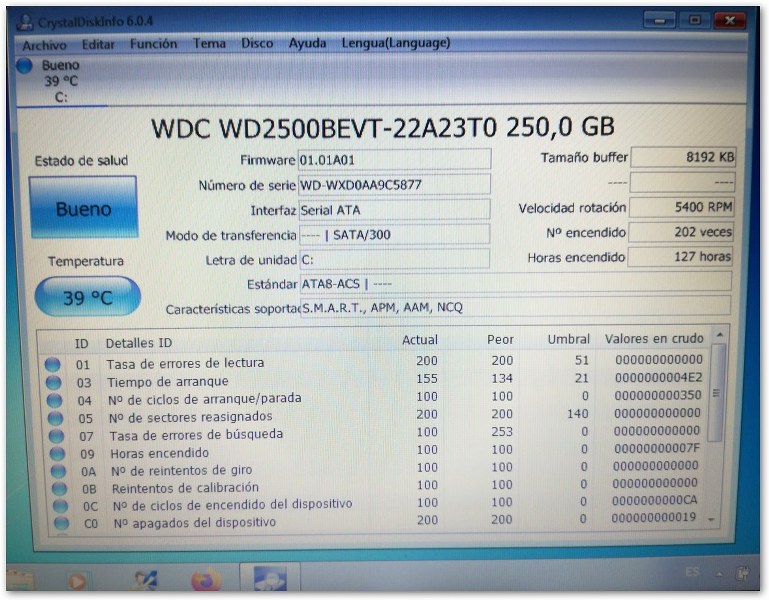Click the blue health circle in disk selector
Image resolution: width=769 pixels, height=600 pixels.
pos(24,65)
